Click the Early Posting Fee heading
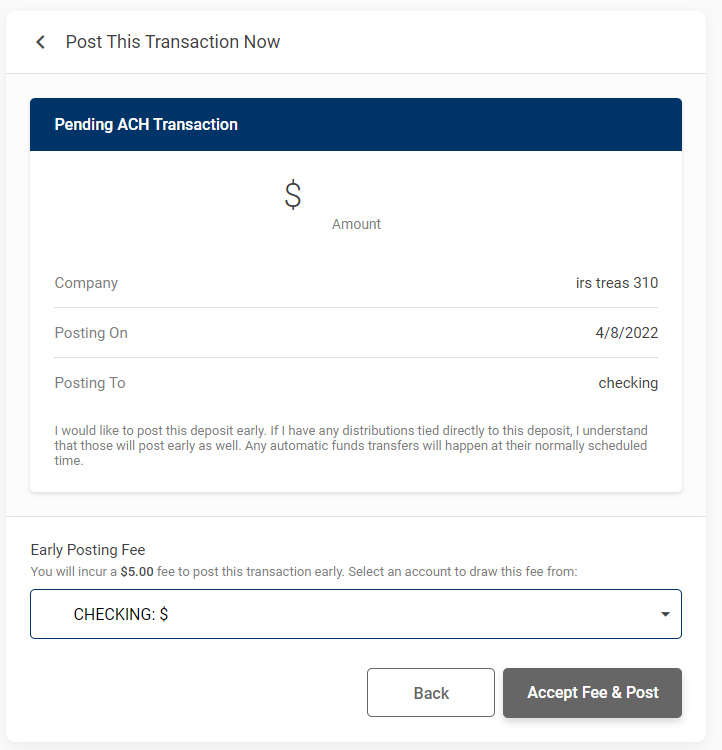Screen dimensions: 722x750 tap(88, 550)
